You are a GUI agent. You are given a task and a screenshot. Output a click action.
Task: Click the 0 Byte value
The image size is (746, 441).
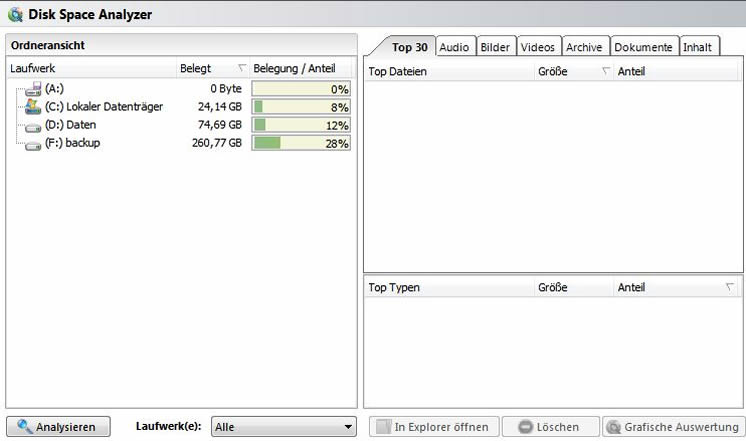point(226,88)
